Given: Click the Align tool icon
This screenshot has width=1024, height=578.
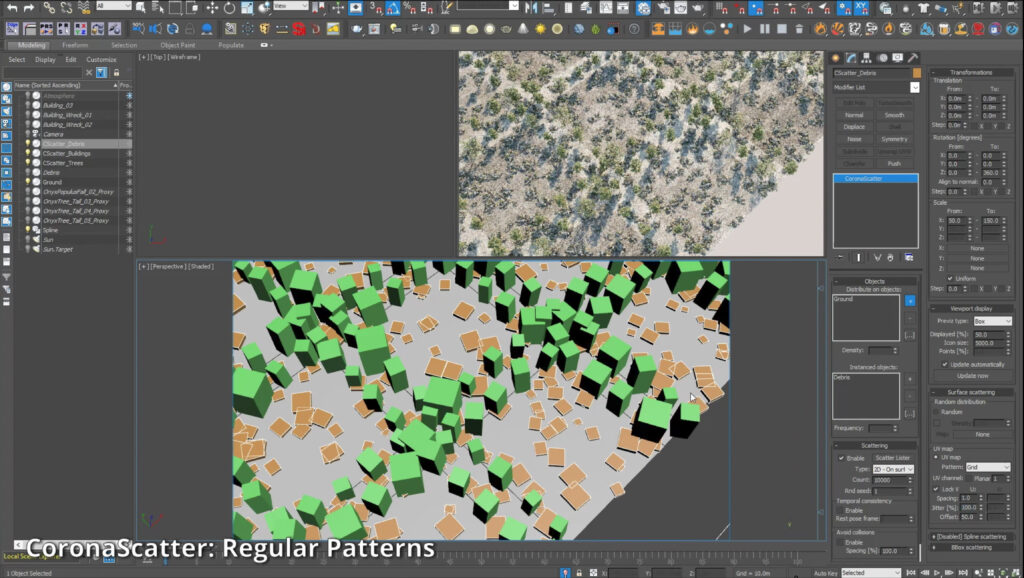Looking at the screenshot, I should click(x=549, y=8).
